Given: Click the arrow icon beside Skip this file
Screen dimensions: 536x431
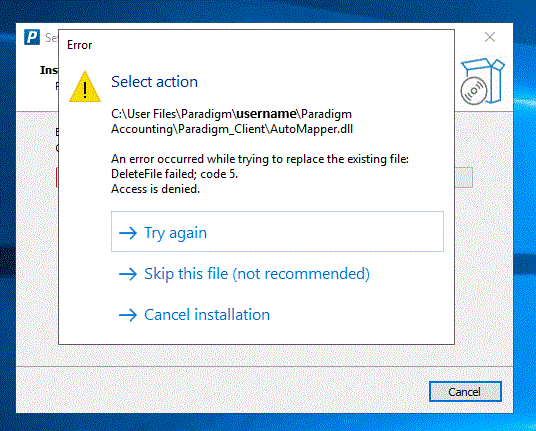Looking at the screenshot, I should (128, 274).
